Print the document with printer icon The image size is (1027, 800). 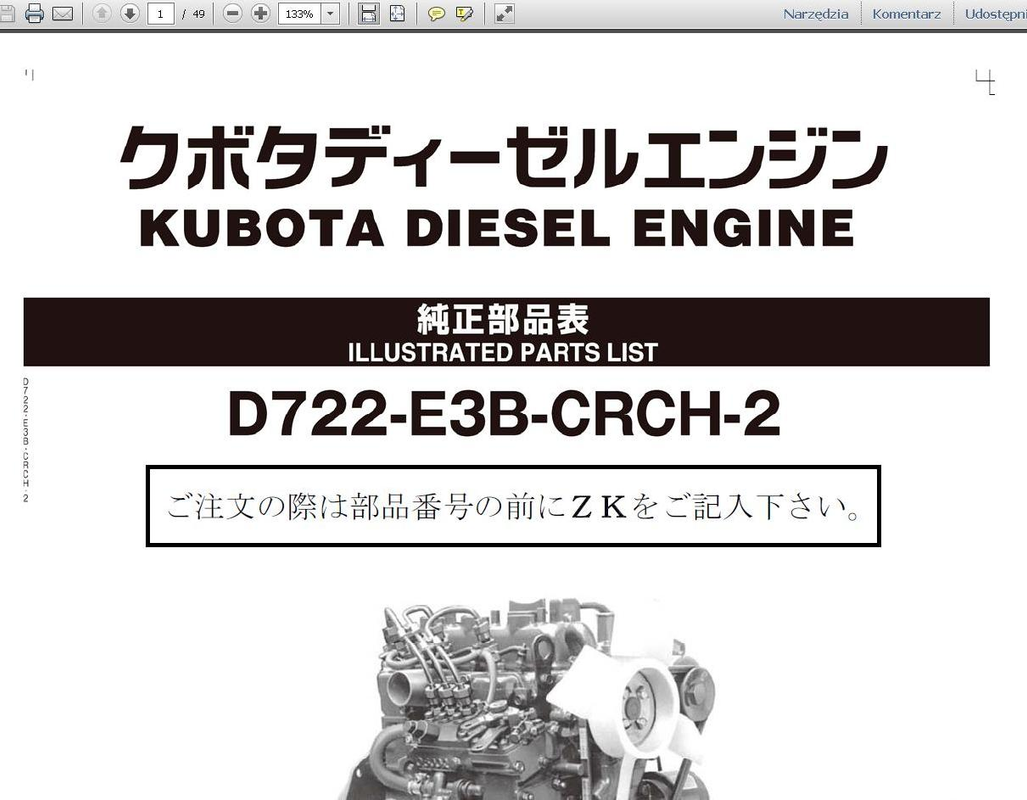(x=34, y=14)
